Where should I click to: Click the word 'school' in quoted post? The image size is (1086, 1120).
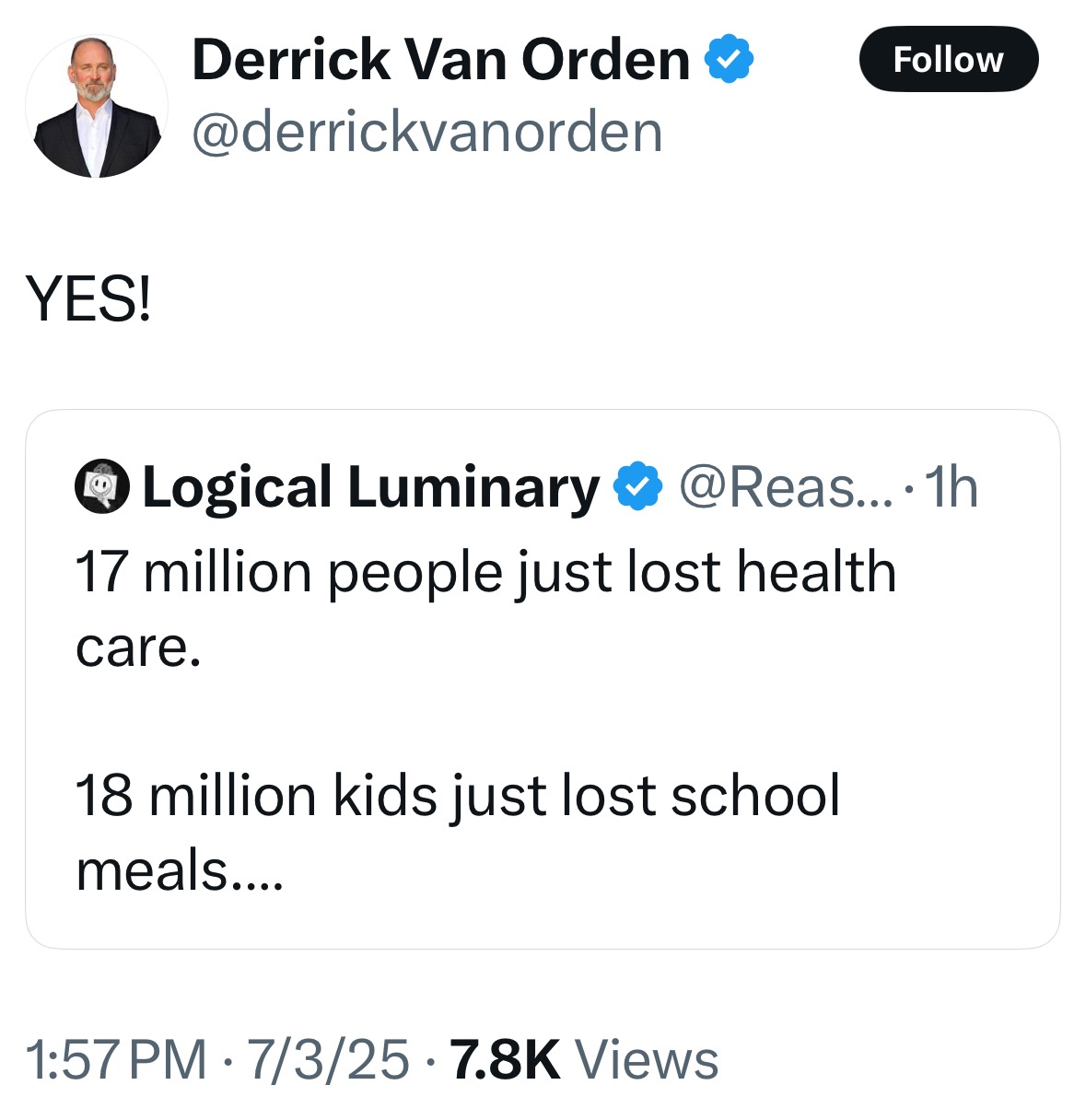coord(754,796)
